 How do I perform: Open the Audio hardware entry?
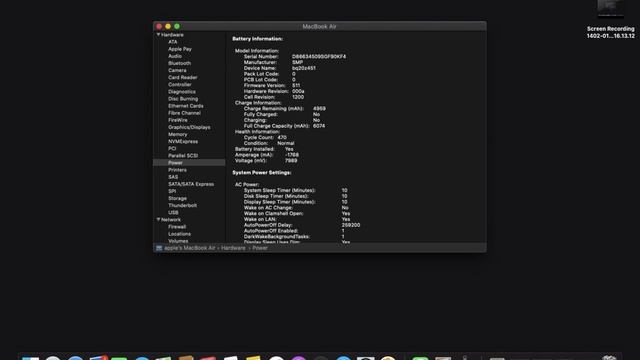(x=175, y=56)
